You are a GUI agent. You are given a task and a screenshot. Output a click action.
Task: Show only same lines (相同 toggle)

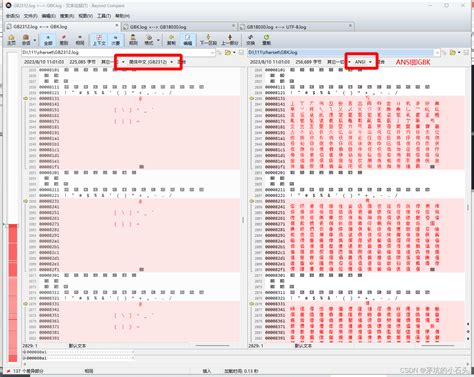pos(80,40)
